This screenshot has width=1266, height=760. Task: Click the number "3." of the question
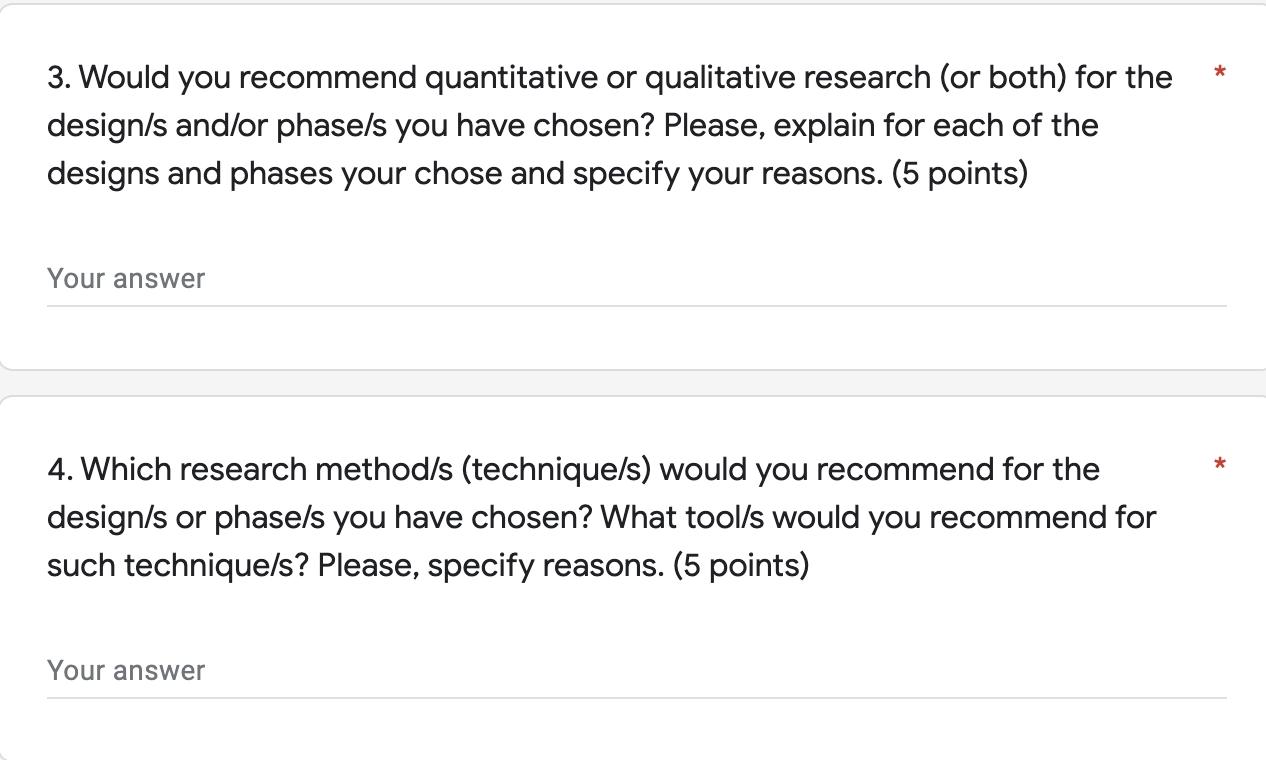point(59,78)
